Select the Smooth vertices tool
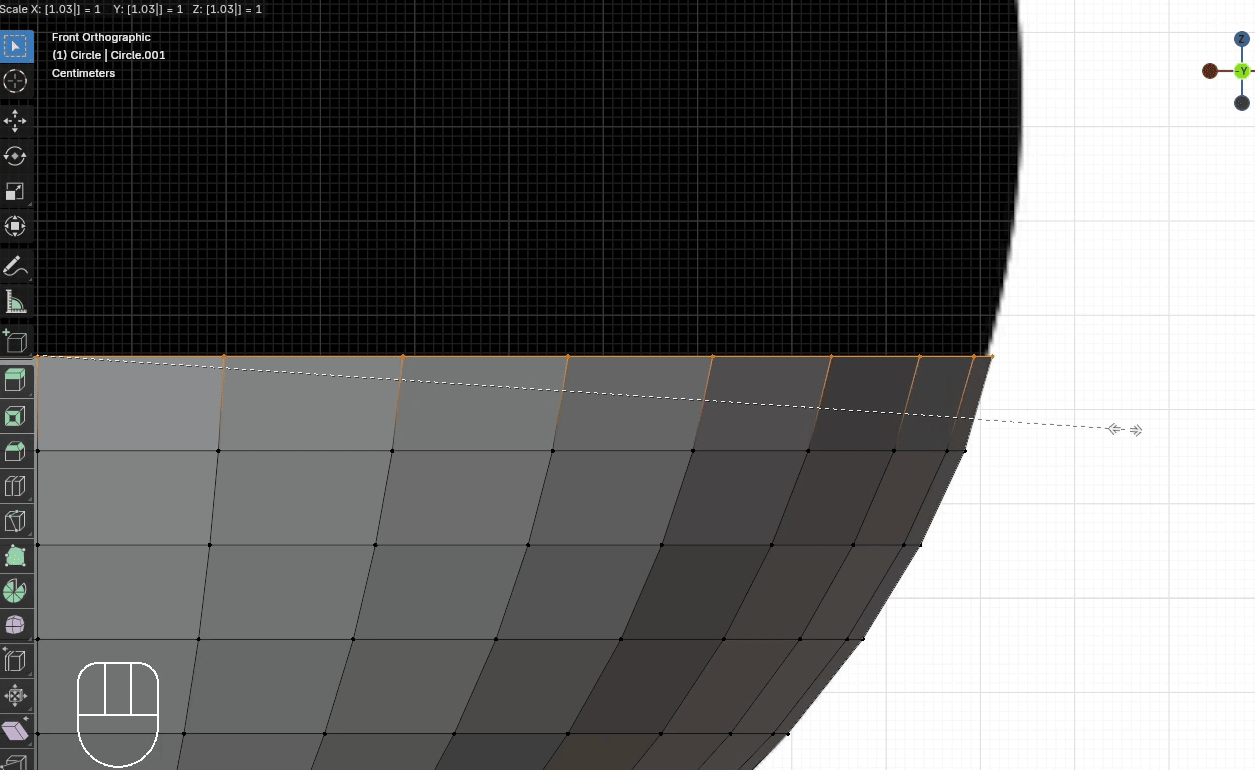Image resolution: width=1255 pixels, height=770 pixels. [15, 626]
